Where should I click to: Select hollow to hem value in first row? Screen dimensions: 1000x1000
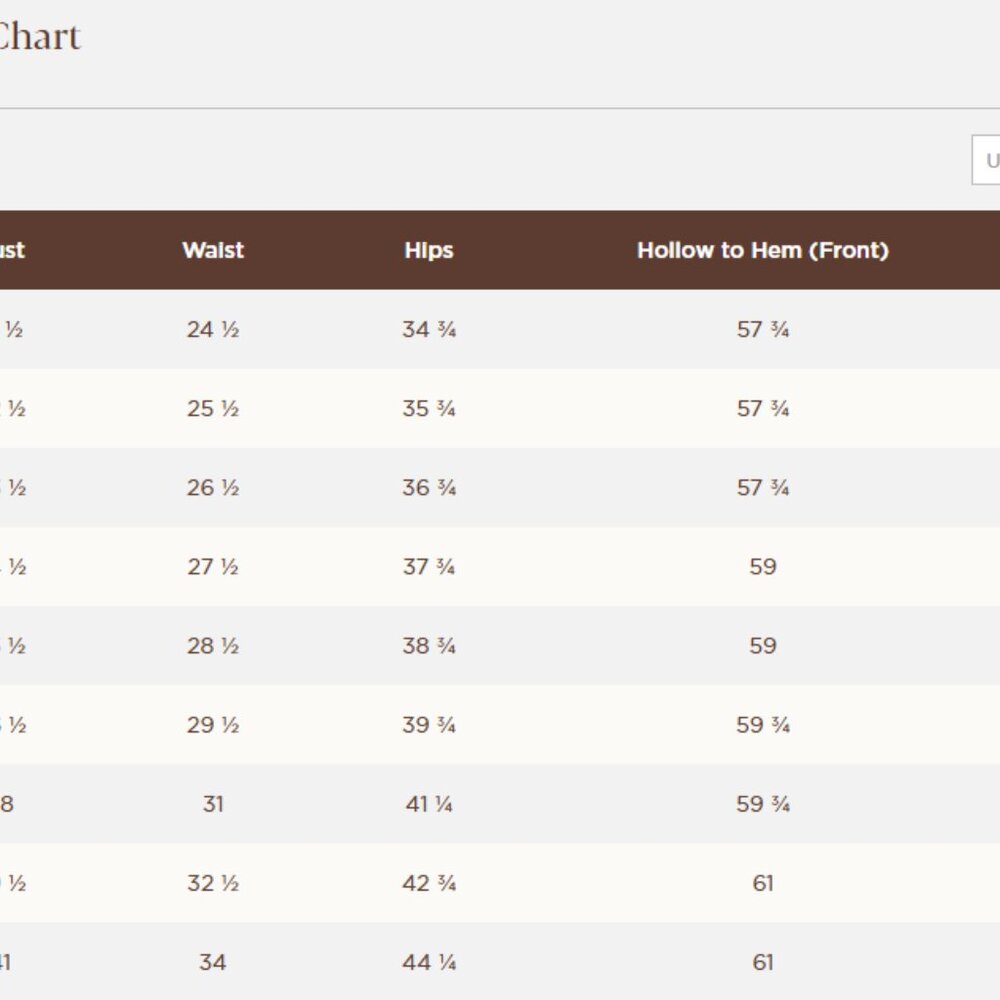pos(763,329)
